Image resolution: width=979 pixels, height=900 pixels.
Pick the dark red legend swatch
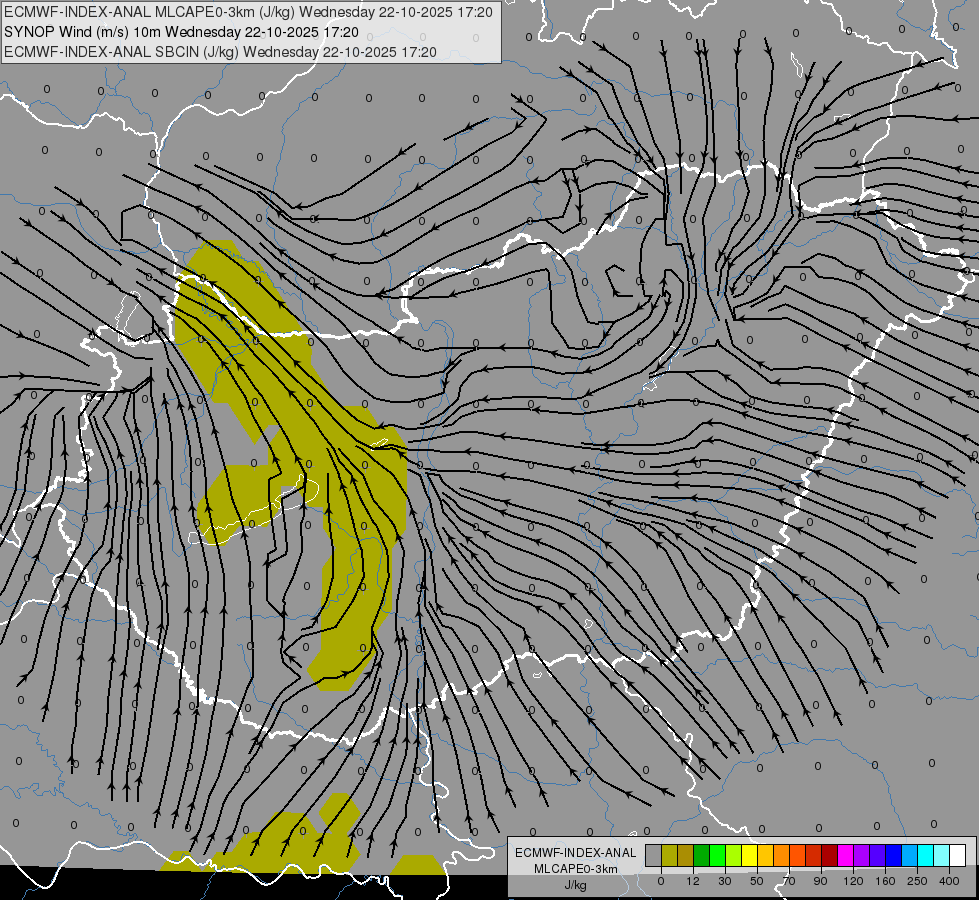click(829, 855)
